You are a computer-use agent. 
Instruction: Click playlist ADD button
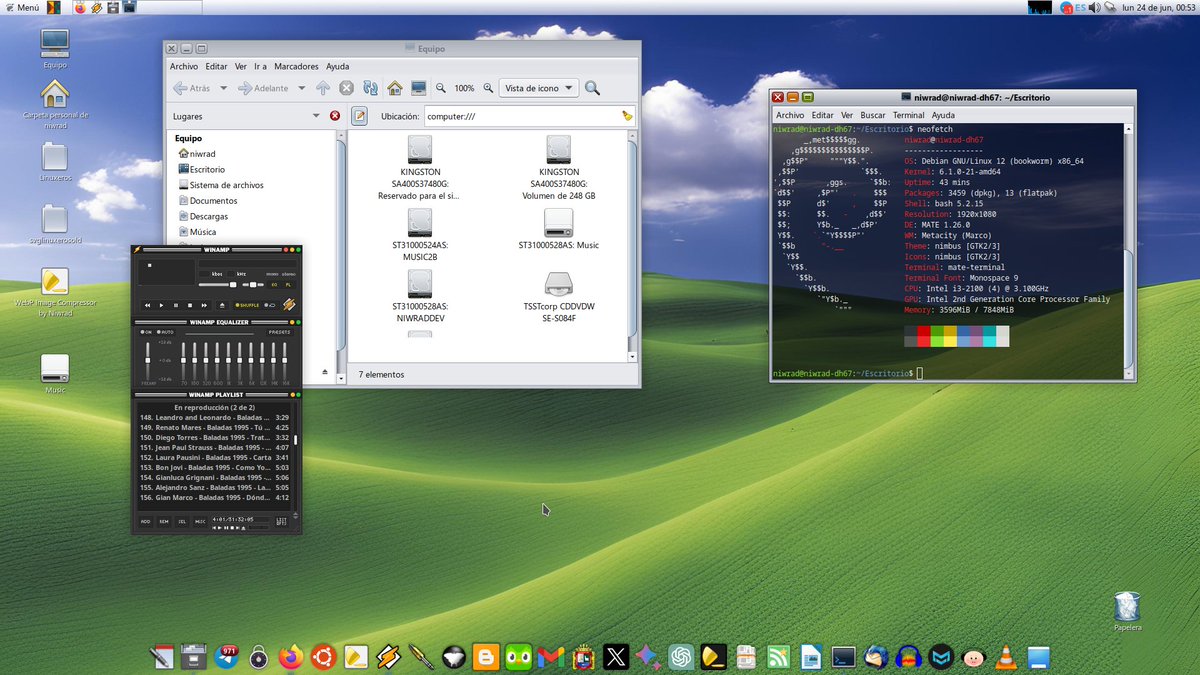[x=146, y=522]
